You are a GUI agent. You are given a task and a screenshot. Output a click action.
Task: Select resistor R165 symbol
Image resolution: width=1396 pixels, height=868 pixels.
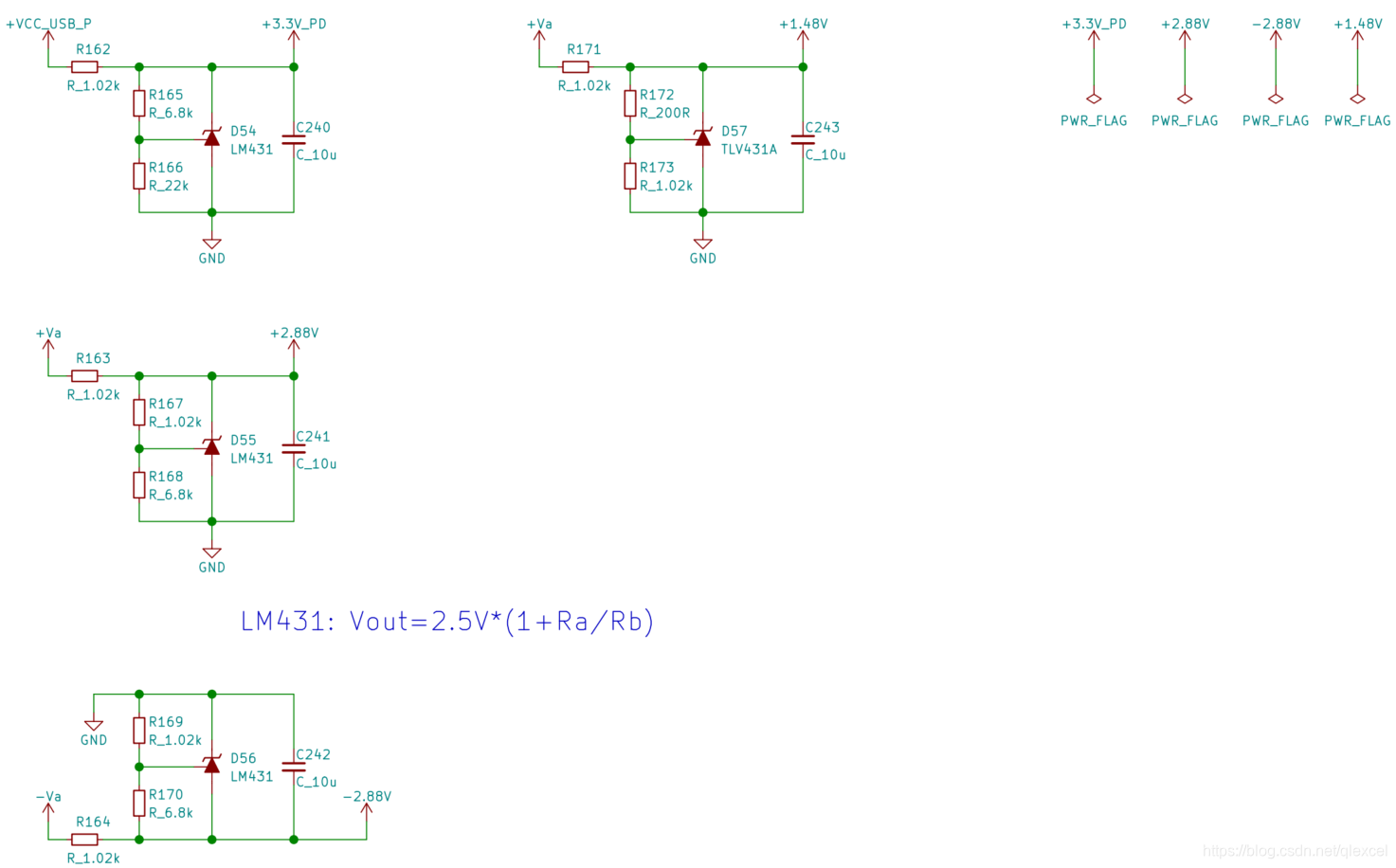tap(139, 103)
